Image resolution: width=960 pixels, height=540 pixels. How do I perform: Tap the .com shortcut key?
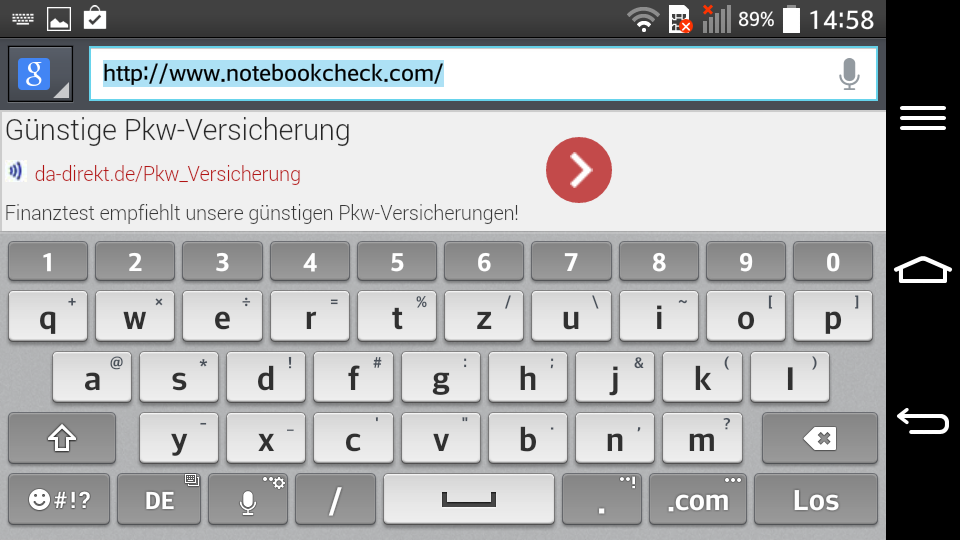tap(697, 499)
